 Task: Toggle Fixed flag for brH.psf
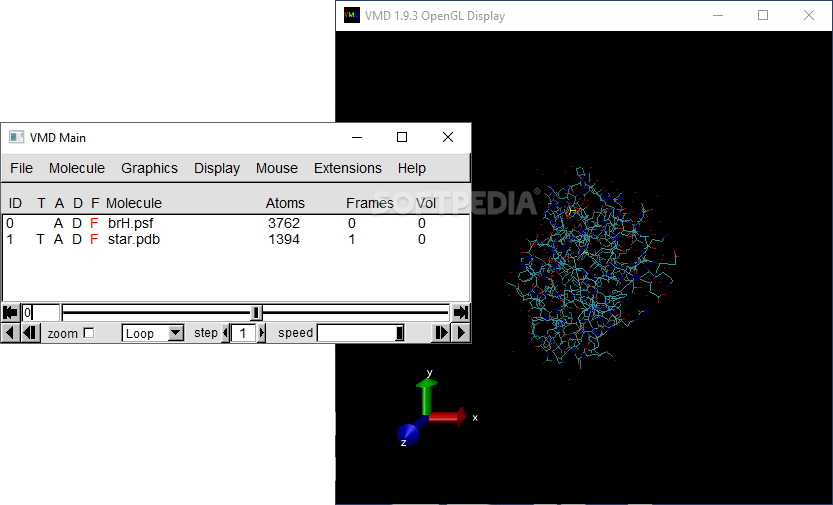pos(94,223)
